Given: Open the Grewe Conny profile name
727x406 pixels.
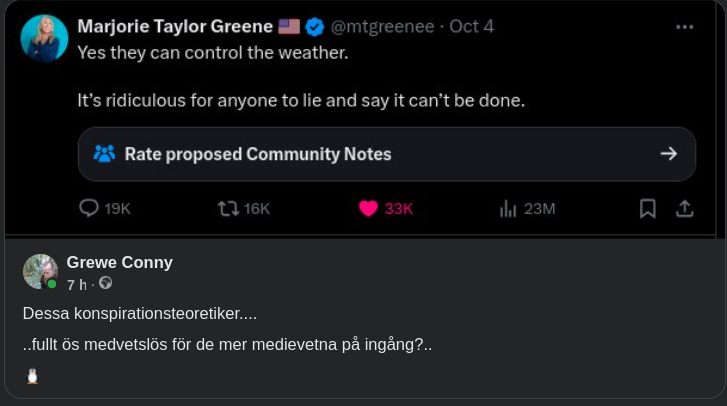Looking at the screenshot, I should tap(120, 262).
